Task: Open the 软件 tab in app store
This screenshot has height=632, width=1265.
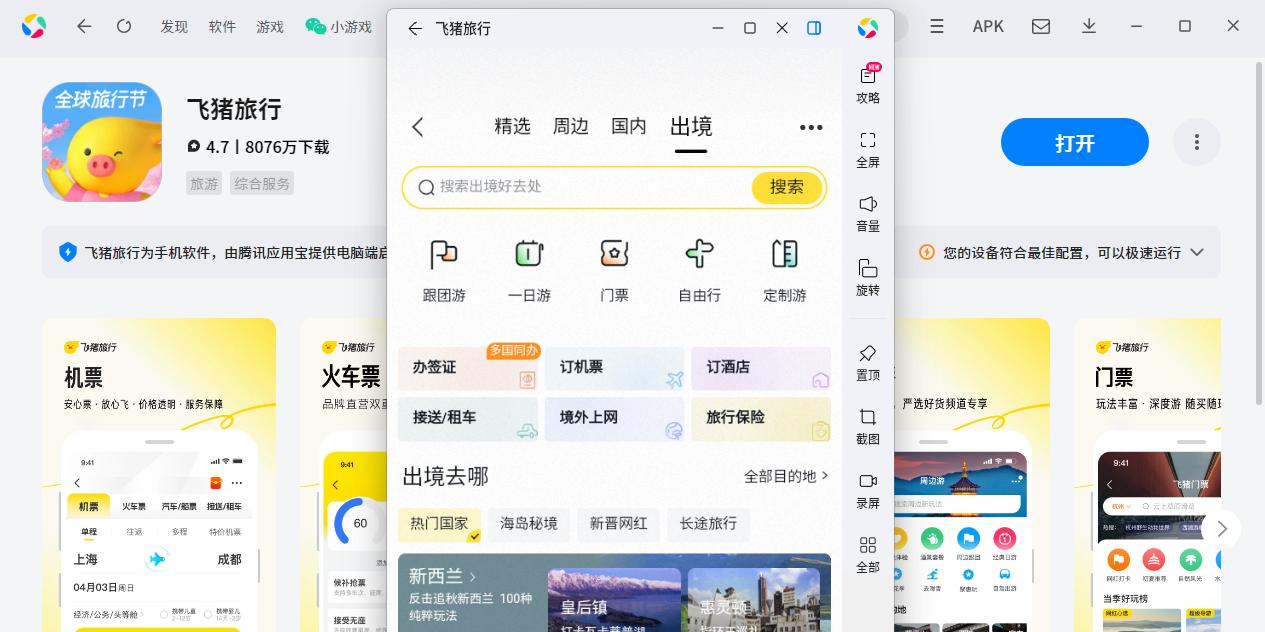Action: [x=222, y=27]
